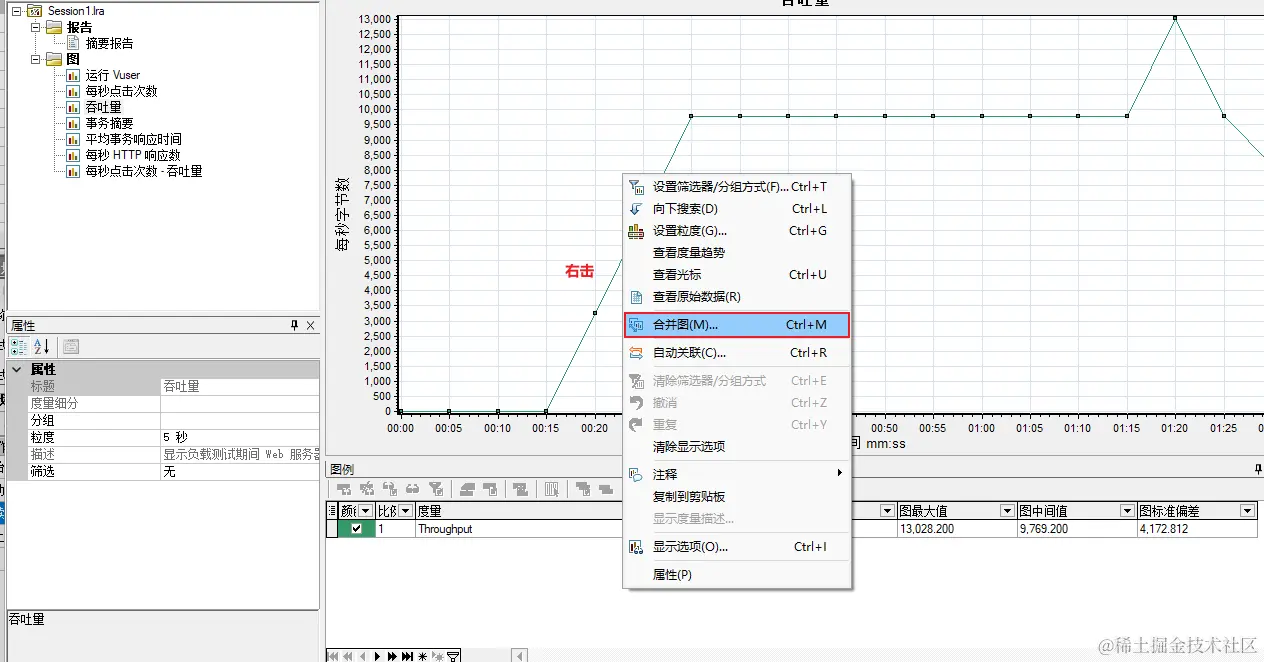This screenshot has width=1264, height=662.
Task: Select 运行 Vuser graph in tree
Action: pos(112,75)
